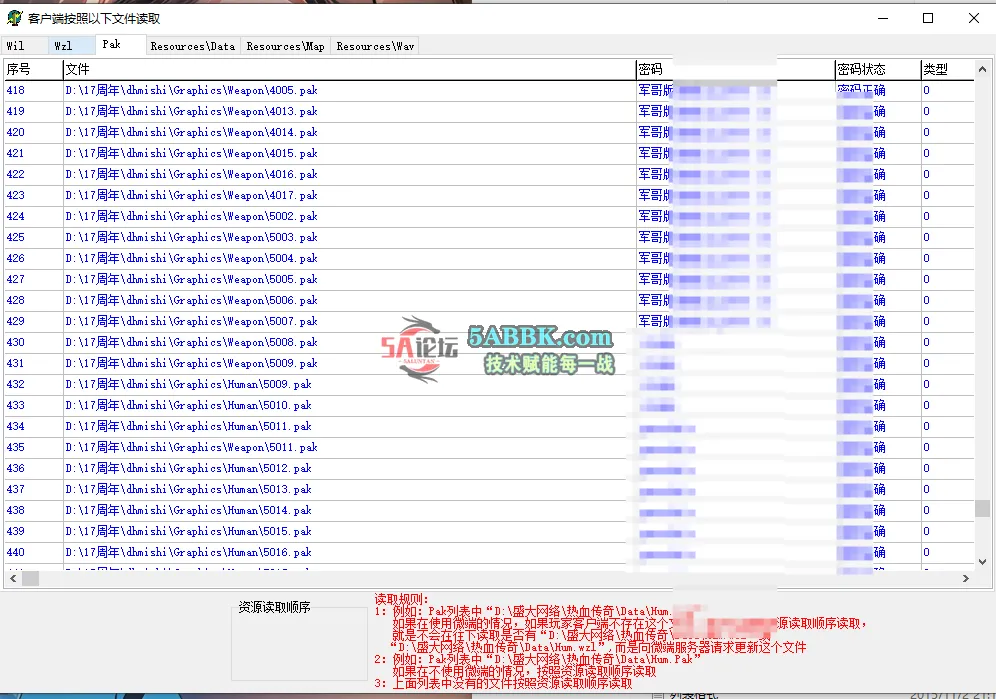
Task: Click the horizontal scrollbar thumb
Action: click(30, 578)
